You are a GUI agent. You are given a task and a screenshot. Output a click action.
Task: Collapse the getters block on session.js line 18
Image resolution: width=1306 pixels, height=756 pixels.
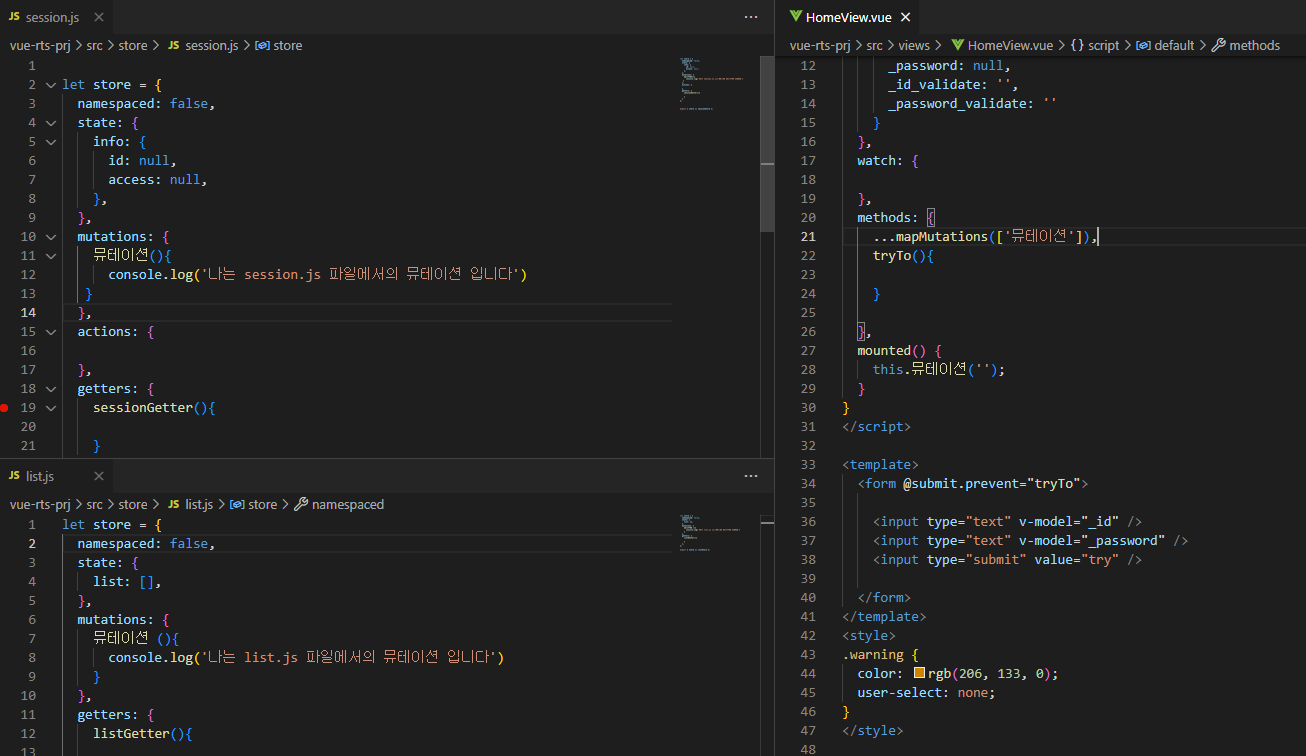[x=51, y=389]
